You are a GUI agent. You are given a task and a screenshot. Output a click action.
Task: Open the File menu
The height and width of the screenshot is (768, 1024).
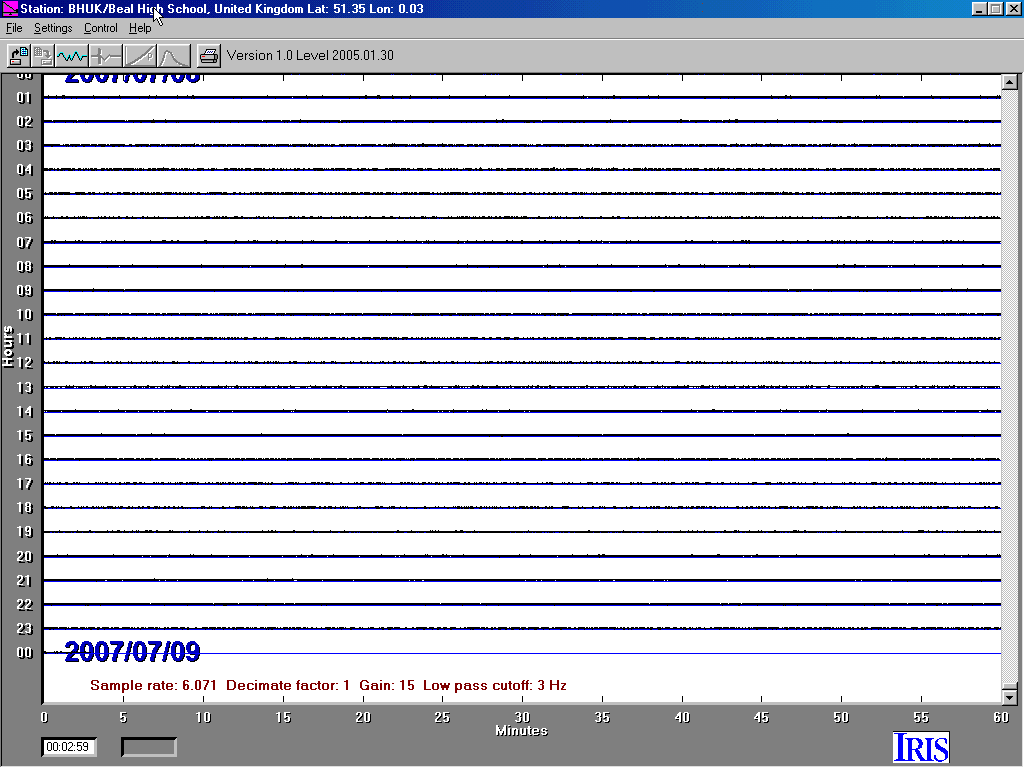click(14, 28)
